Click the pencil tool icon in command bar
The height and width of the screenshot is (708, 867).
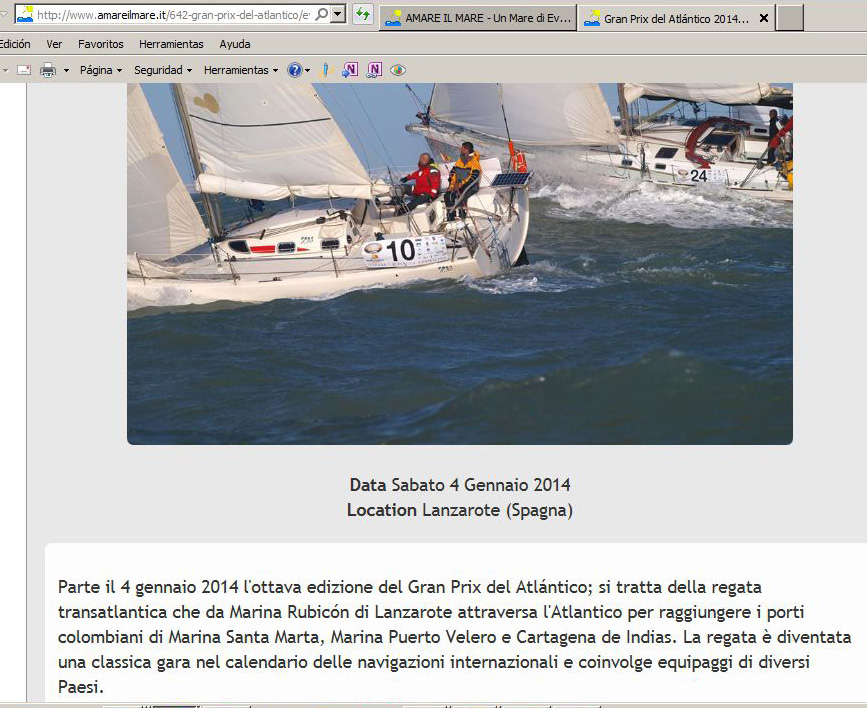pyautogui.click(x=325, y=70)
